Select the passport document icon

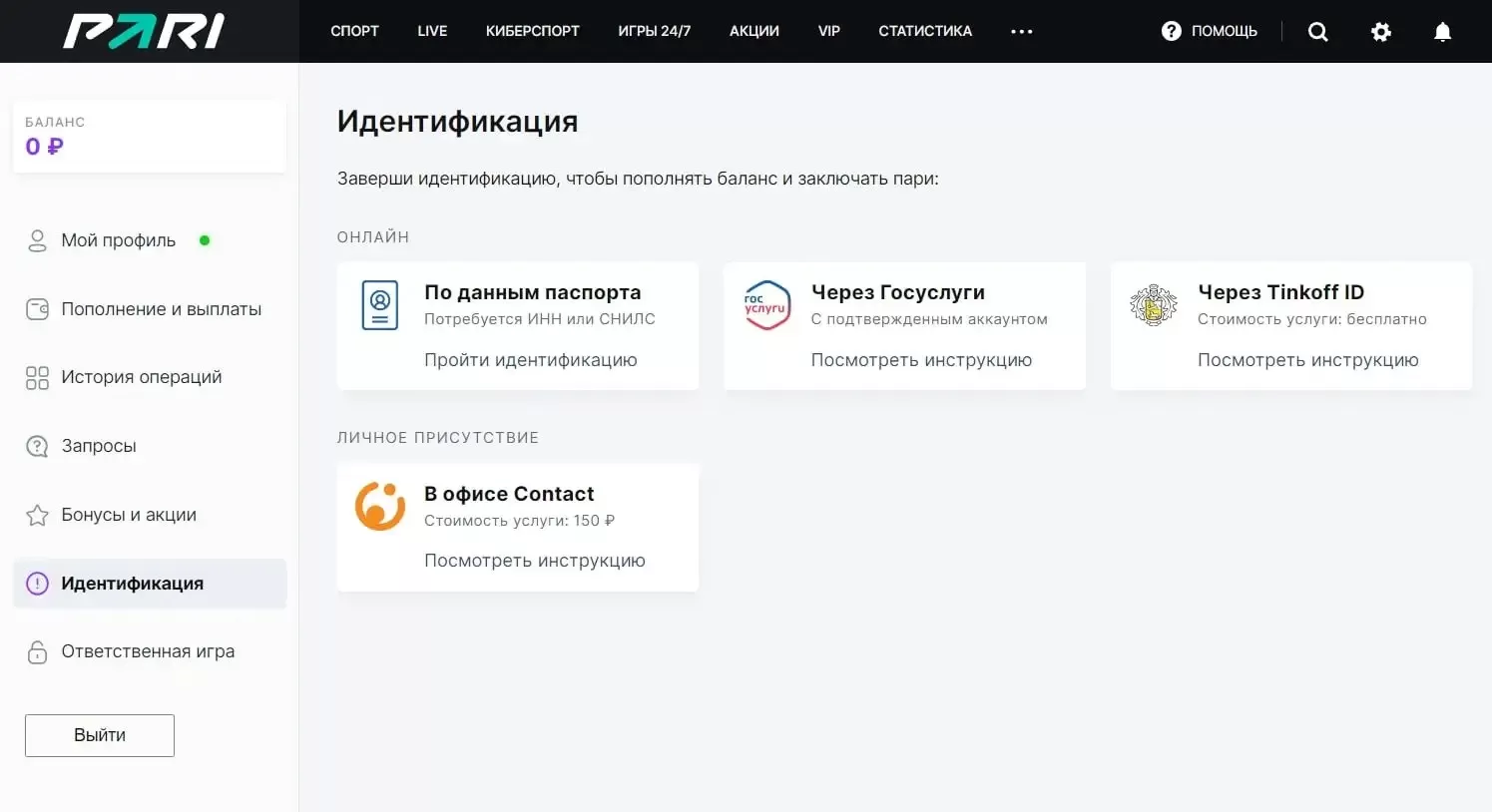[x=380, y=305]
